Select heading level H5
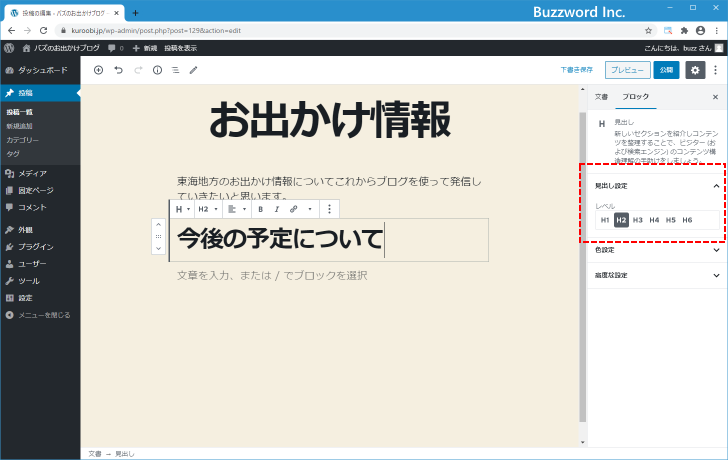The height and width of the screenshot is (460, 728). tap(671, 220)
